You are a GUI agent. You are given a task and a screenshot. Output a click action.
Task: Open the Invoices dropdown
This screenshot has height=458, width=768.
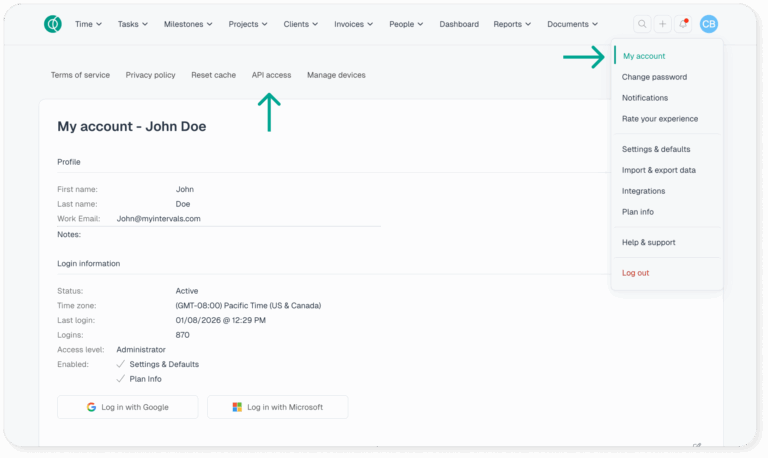353,24
